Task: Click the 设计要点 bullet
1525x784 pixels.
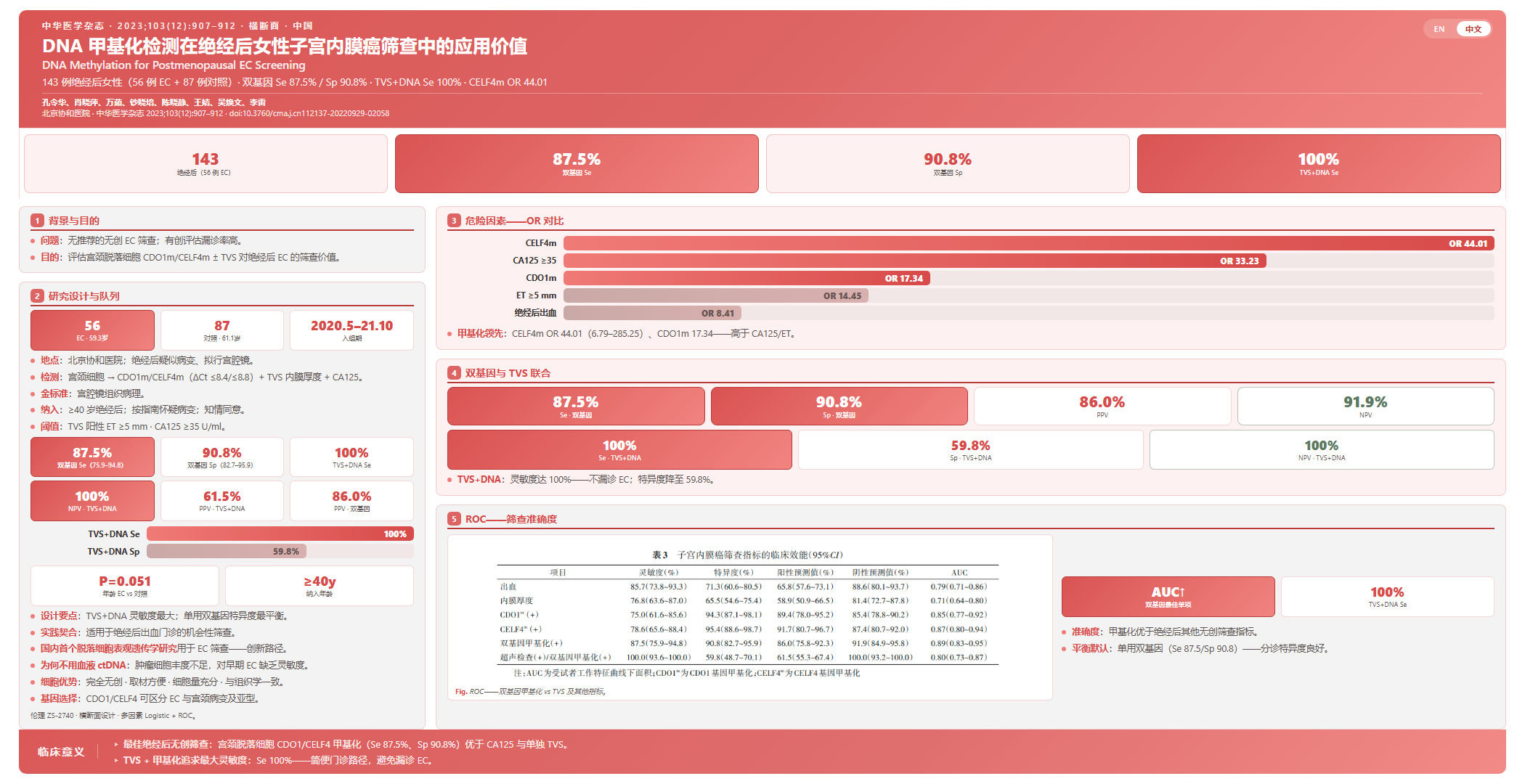Action: click(x=165, y=616)
